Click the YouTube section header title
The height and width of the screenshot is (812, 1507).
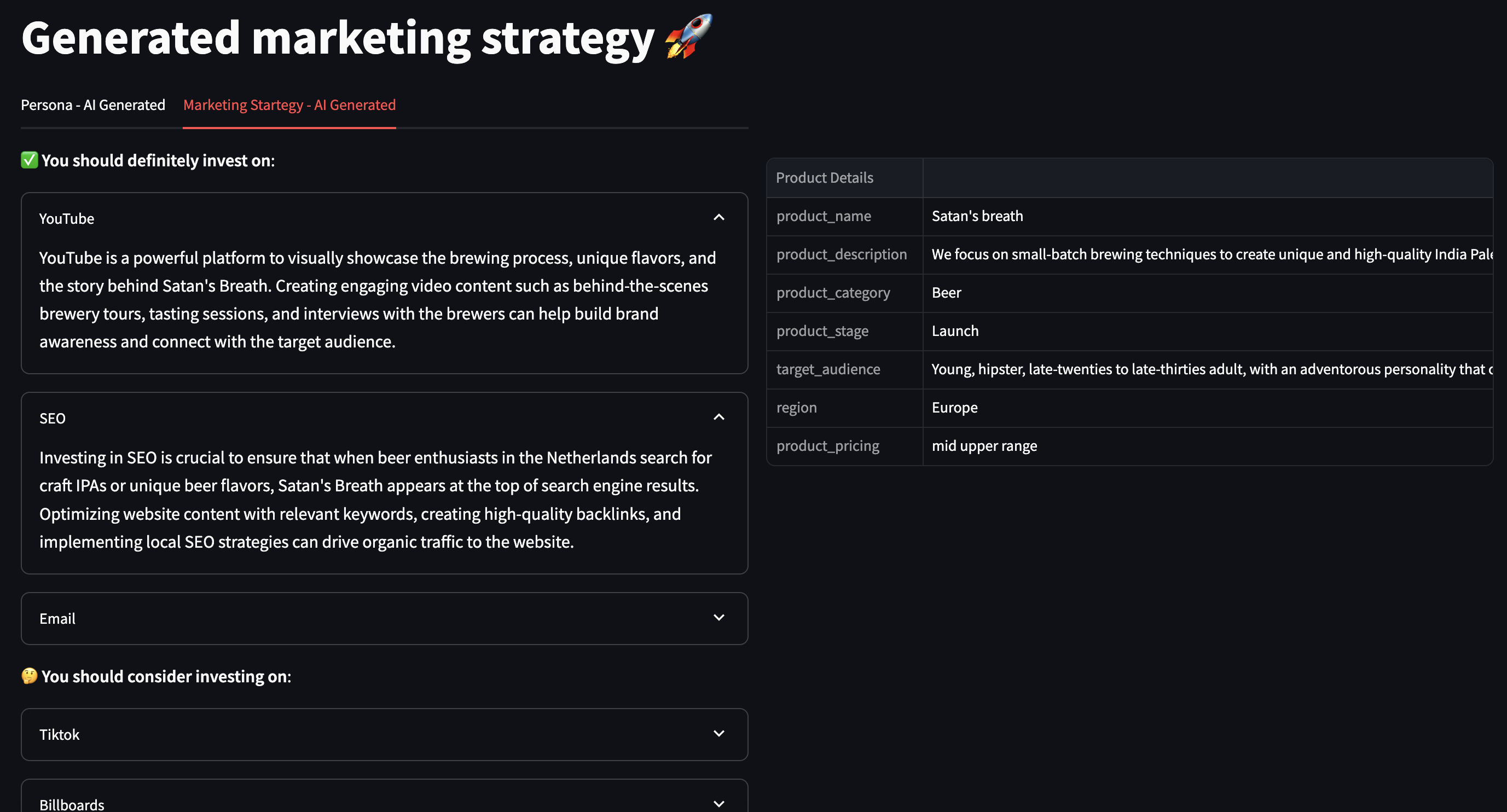point(66,218)
